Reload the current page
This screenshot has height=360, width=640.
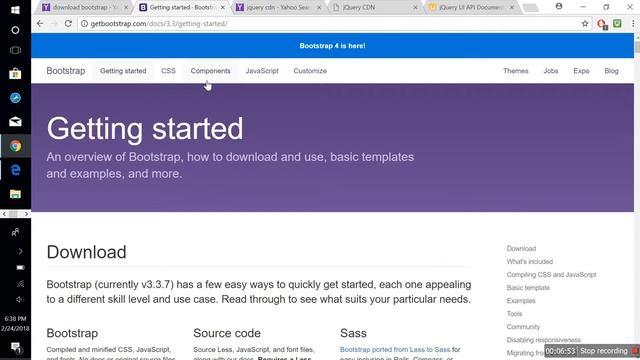tap(68, 24)
